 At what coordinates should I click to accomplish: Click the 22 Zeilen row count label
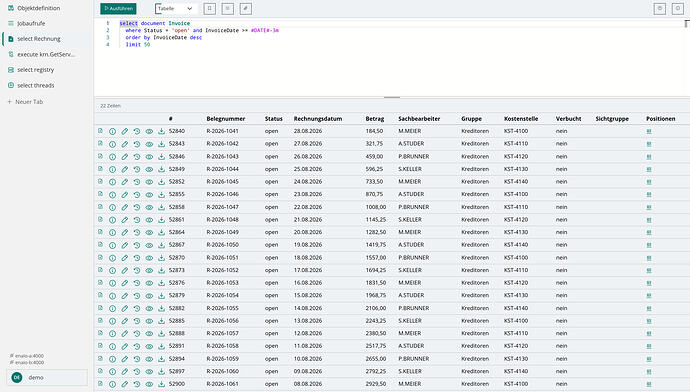point(110,106)
